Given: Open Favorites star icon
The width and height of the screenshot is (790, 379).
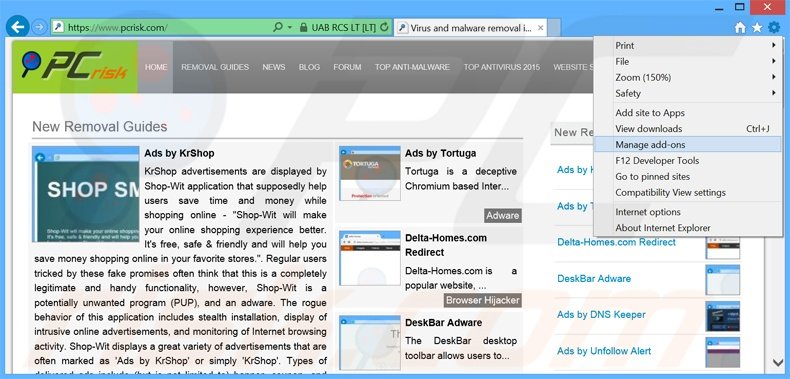Looking at the screenshot, I should [x=757, y=28].
